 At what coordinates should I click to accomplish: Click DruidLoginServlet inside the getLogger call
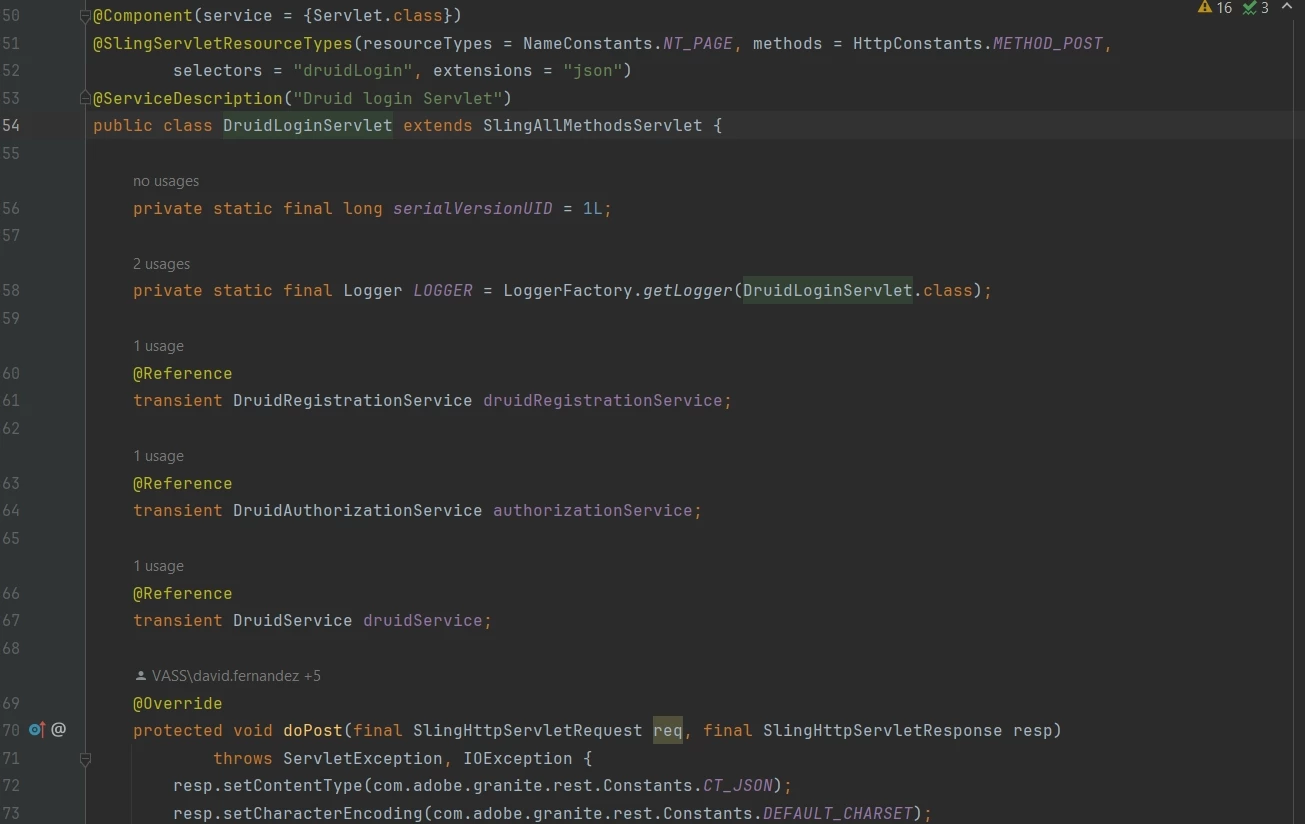point(828,291)
